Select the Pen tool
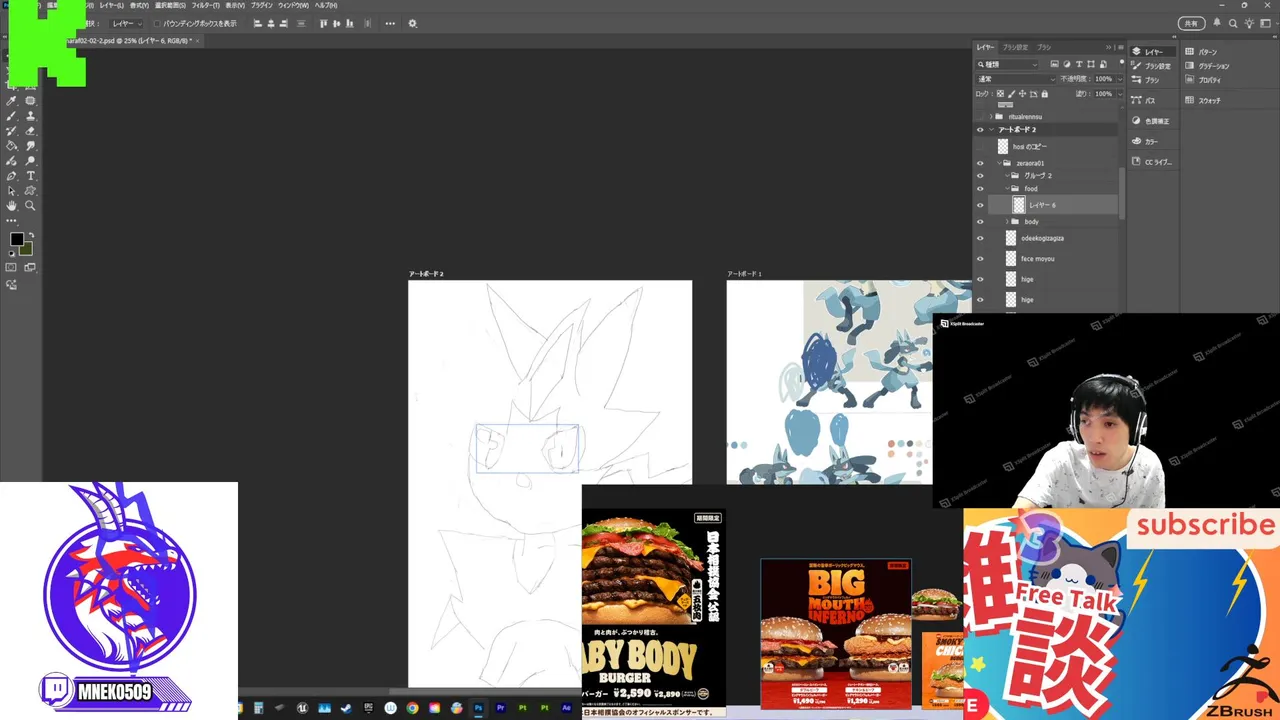Screen dimensions: 1280x720 click(x=12, y=176)
